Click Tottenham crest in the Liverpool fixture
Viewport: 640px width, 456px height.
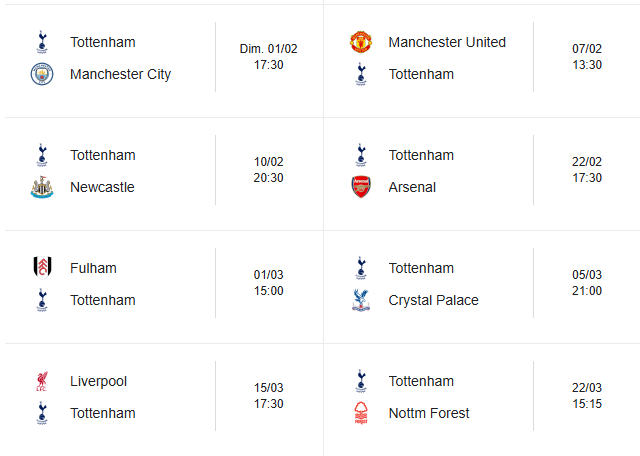pos(41,413)
